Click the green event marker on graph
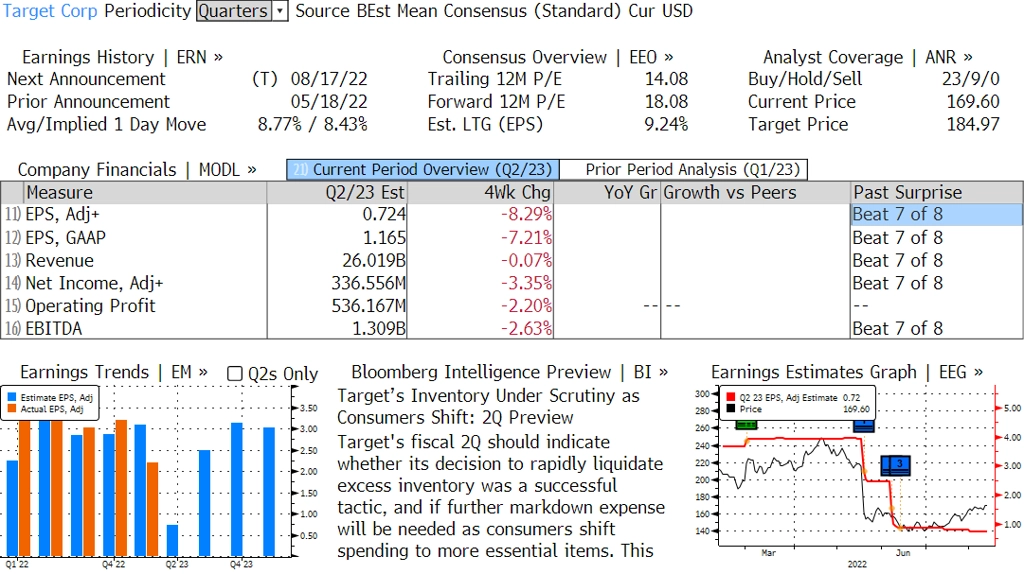The image size is (1024, 574). (x=746, y=425)
